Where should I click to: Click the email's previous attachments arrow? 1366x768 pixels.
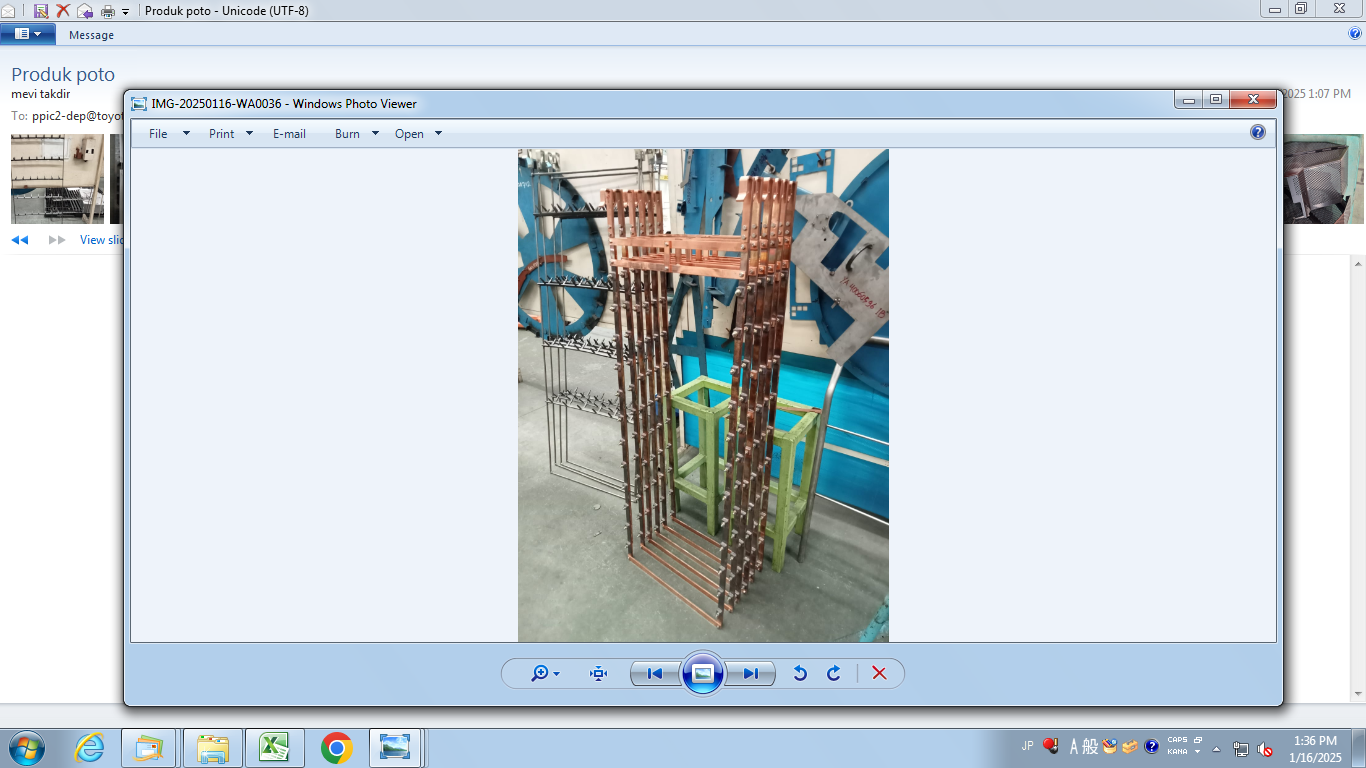click(x=20, y=240)
